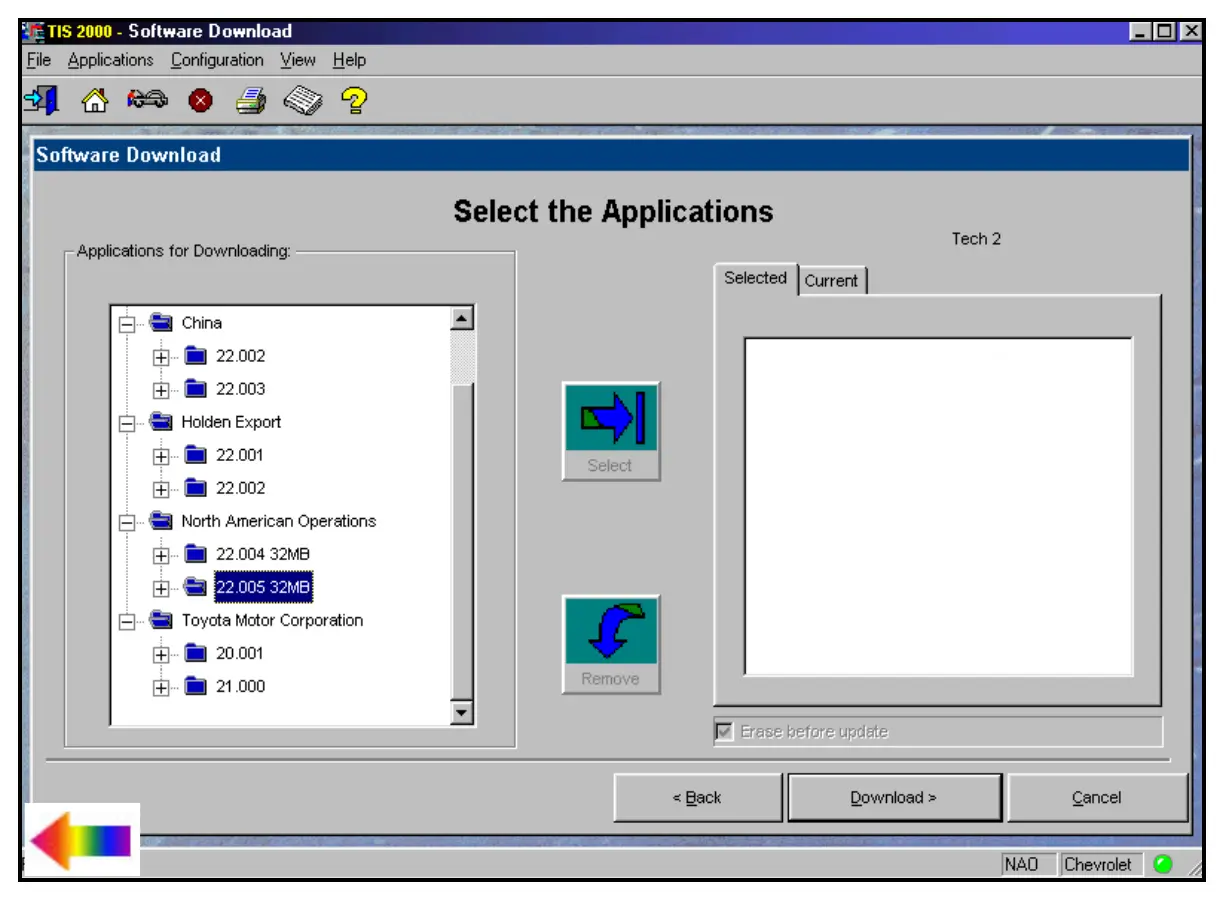Click the Select arrow button
Screen dimensions: 1224x900
[x=611, y=431]
